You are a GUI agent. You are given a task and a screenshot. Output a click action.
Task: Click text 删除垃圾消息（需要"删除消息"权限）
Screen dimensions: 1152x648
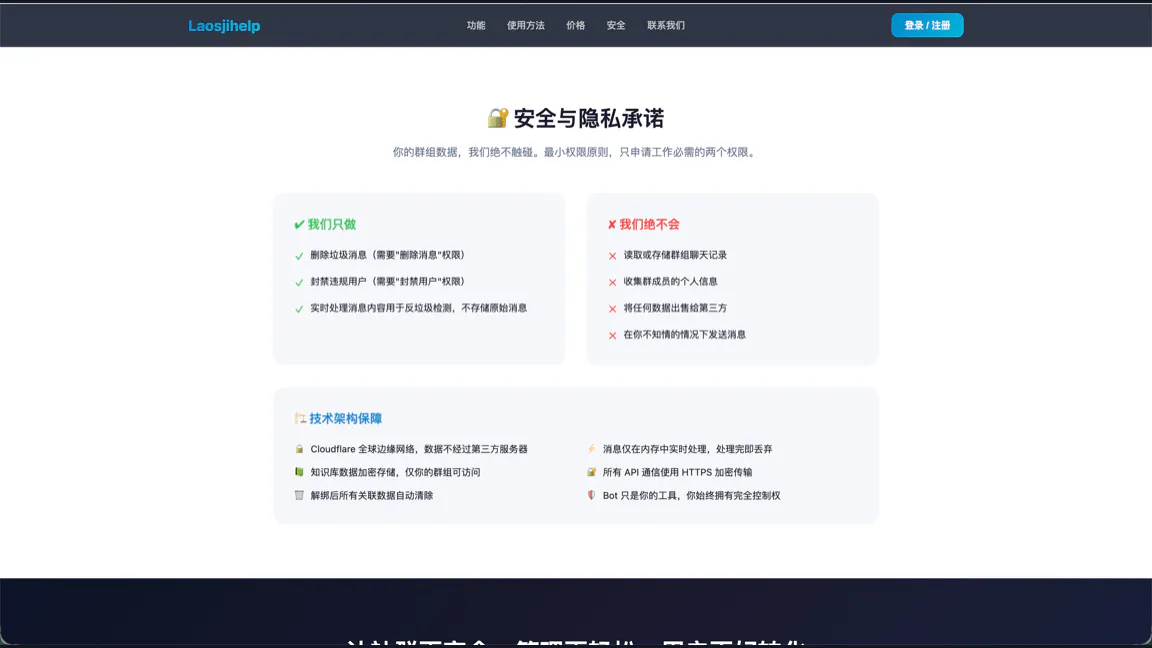click(388, 255)
